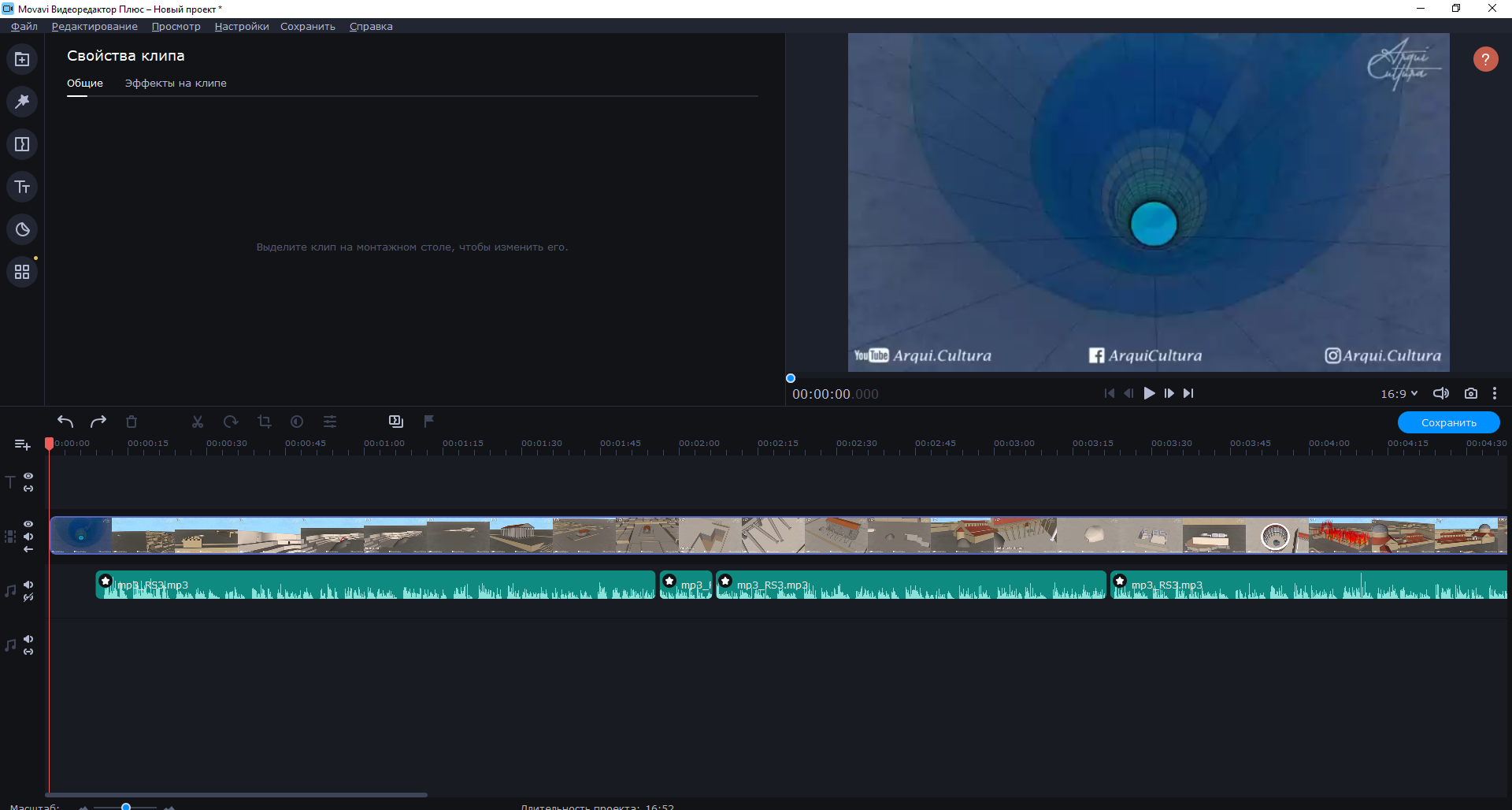Open the transitions panel icon
The width and height of the screenshot is (1512, 810).
(22, 144)
